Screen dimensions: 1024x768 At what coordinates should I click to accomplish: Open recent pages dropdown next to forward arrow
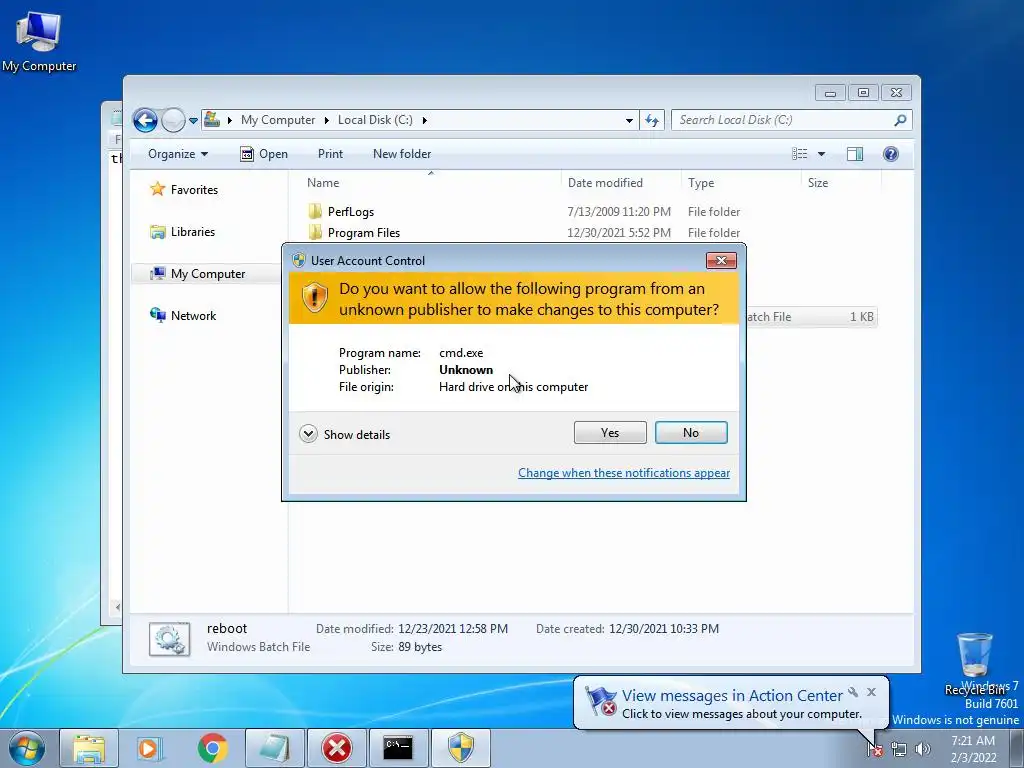[193, 120]
